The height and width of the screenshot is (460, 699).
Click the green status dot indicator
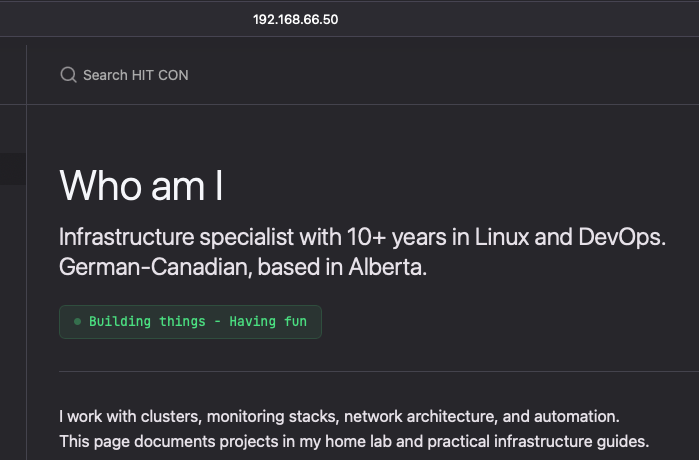click(x=77, y=322)
